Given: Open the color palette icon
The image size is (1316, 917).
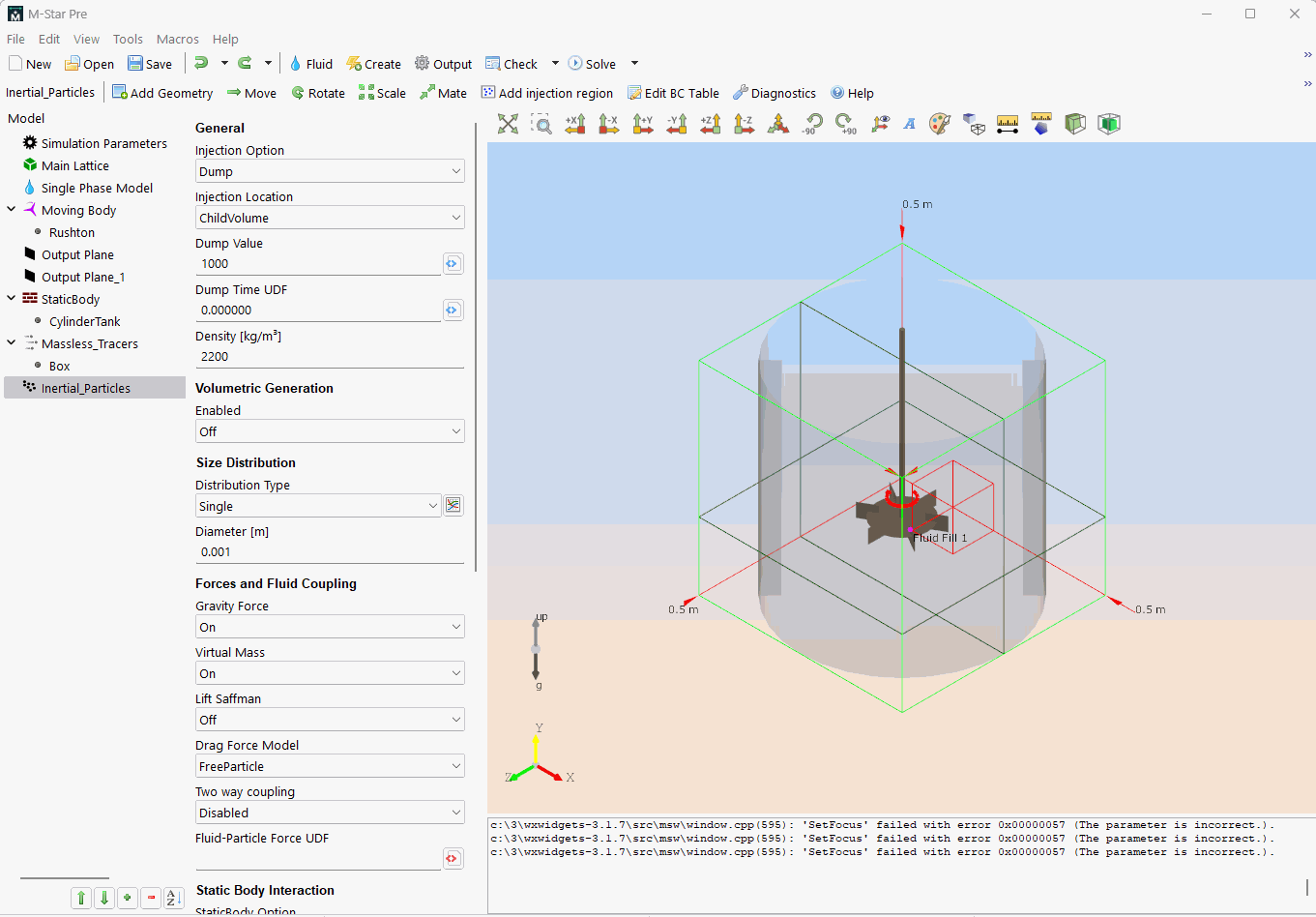Looking at the screenshot, I should (x=940, y=124).
